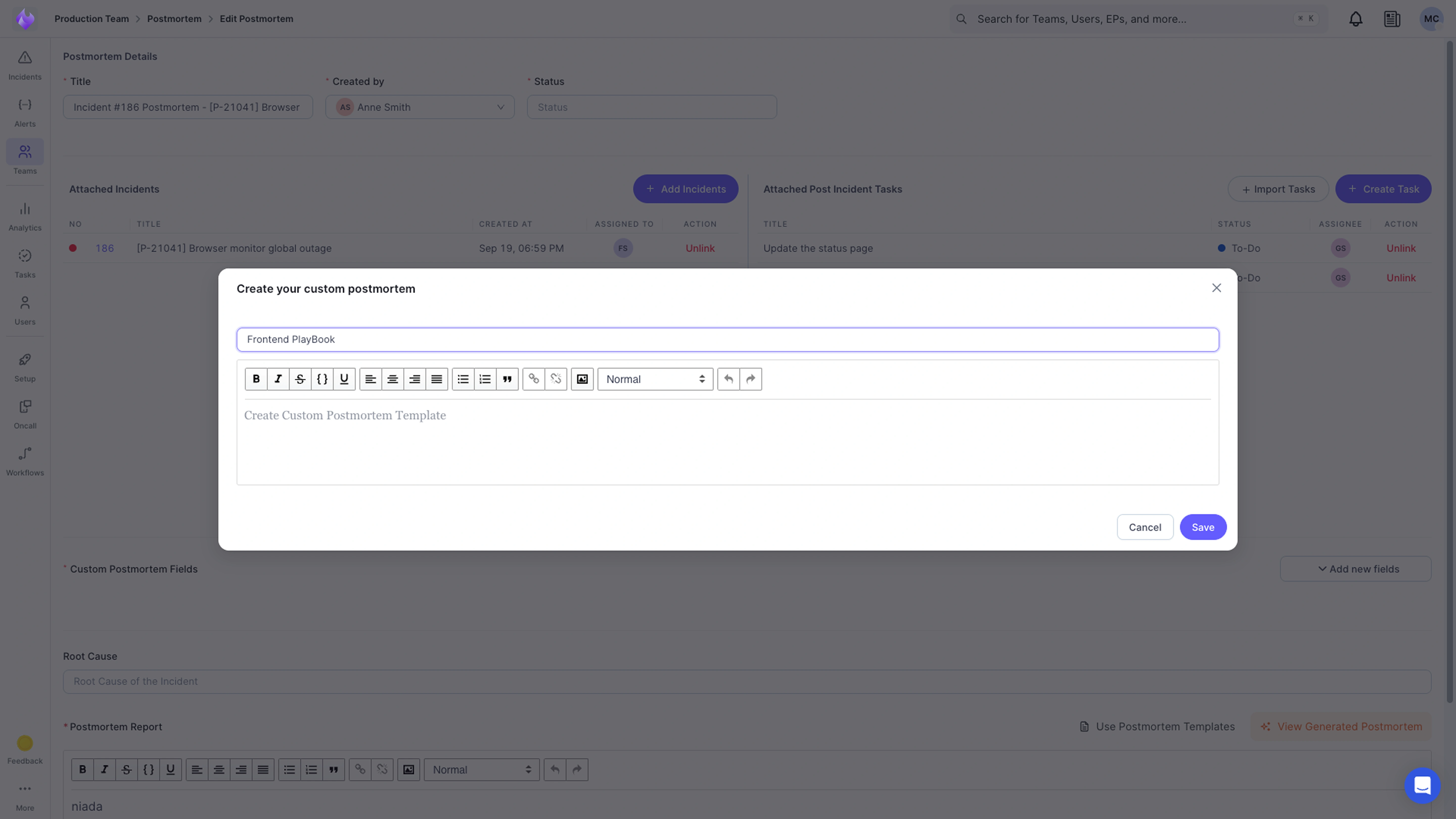Insert image in modal editor toolbar
Viewport: 1456px width, 819px height.
coord(582,379)
